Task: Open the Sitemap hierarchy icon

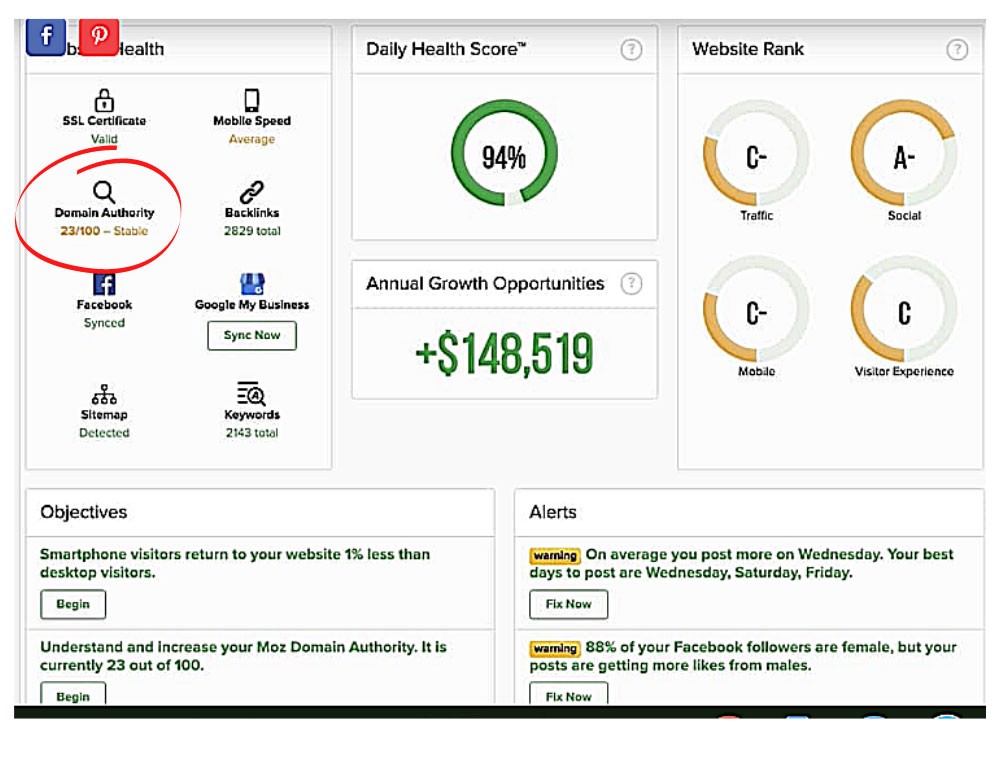Action: pos(104,394)
